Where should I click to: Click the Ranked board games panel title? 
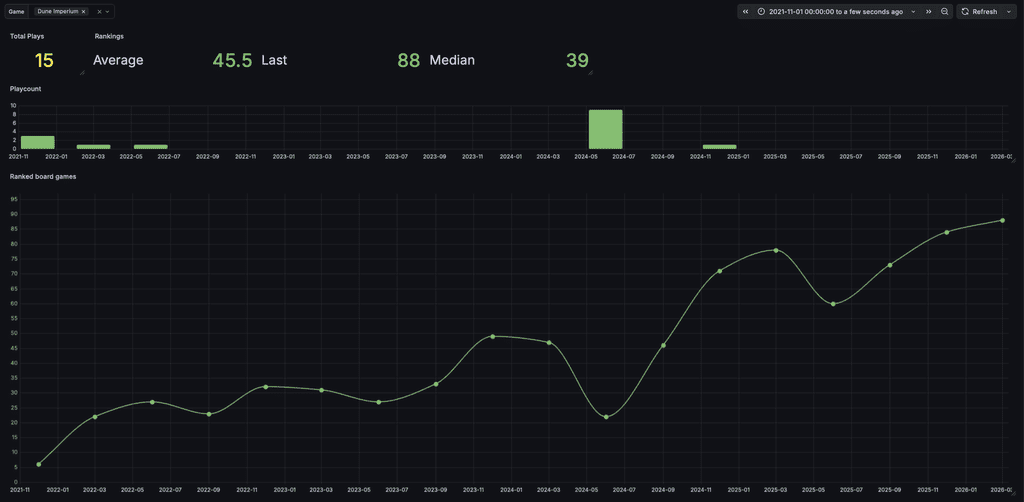click(43, 177)
